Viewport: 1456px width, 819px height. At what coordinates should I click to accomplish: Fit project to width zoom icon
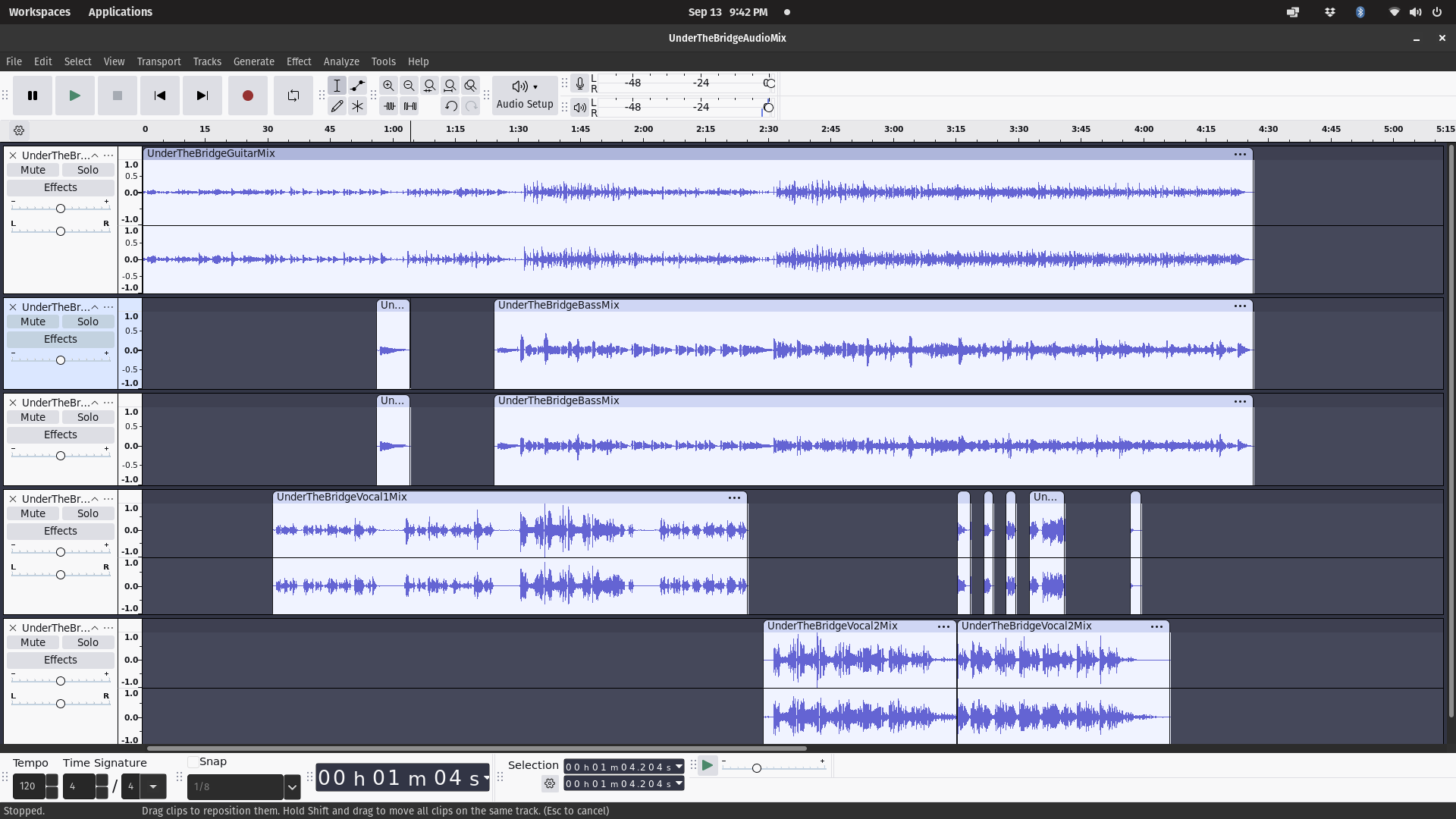click(450, 86)
